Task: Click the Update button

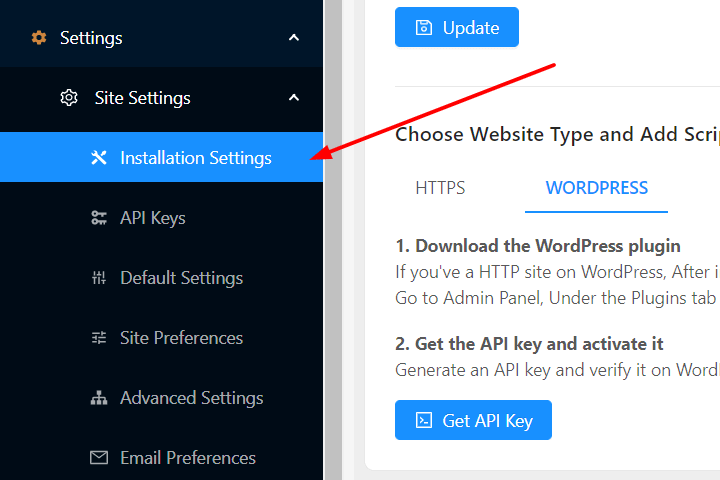Action: point(457,27)
